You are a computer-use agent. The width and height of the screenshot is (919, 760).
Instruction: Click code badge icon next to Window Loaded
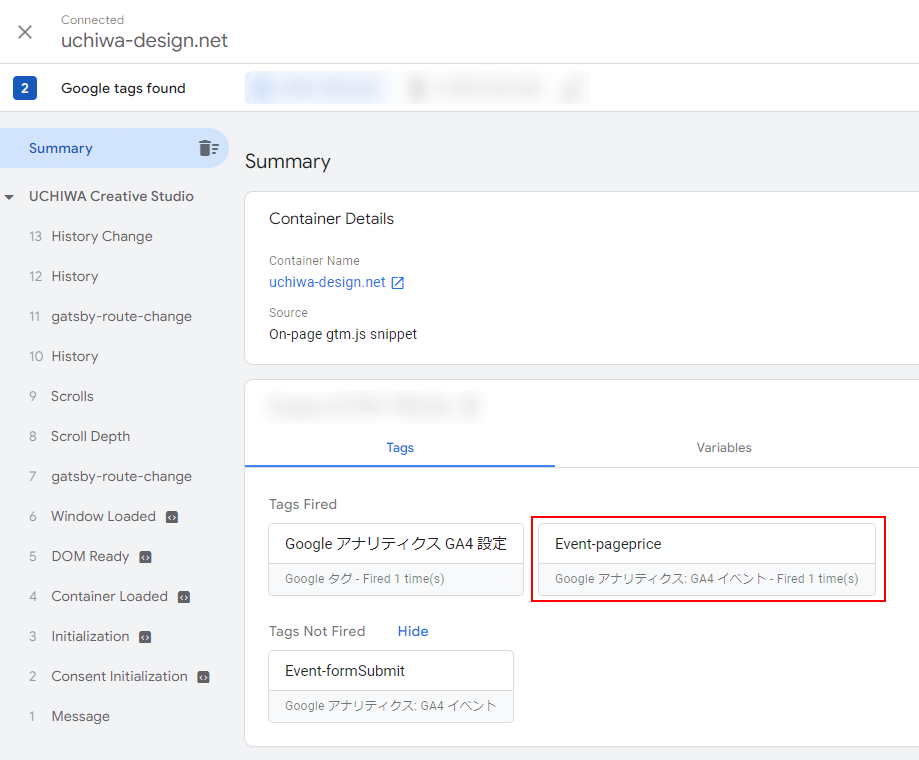(172, 517)
